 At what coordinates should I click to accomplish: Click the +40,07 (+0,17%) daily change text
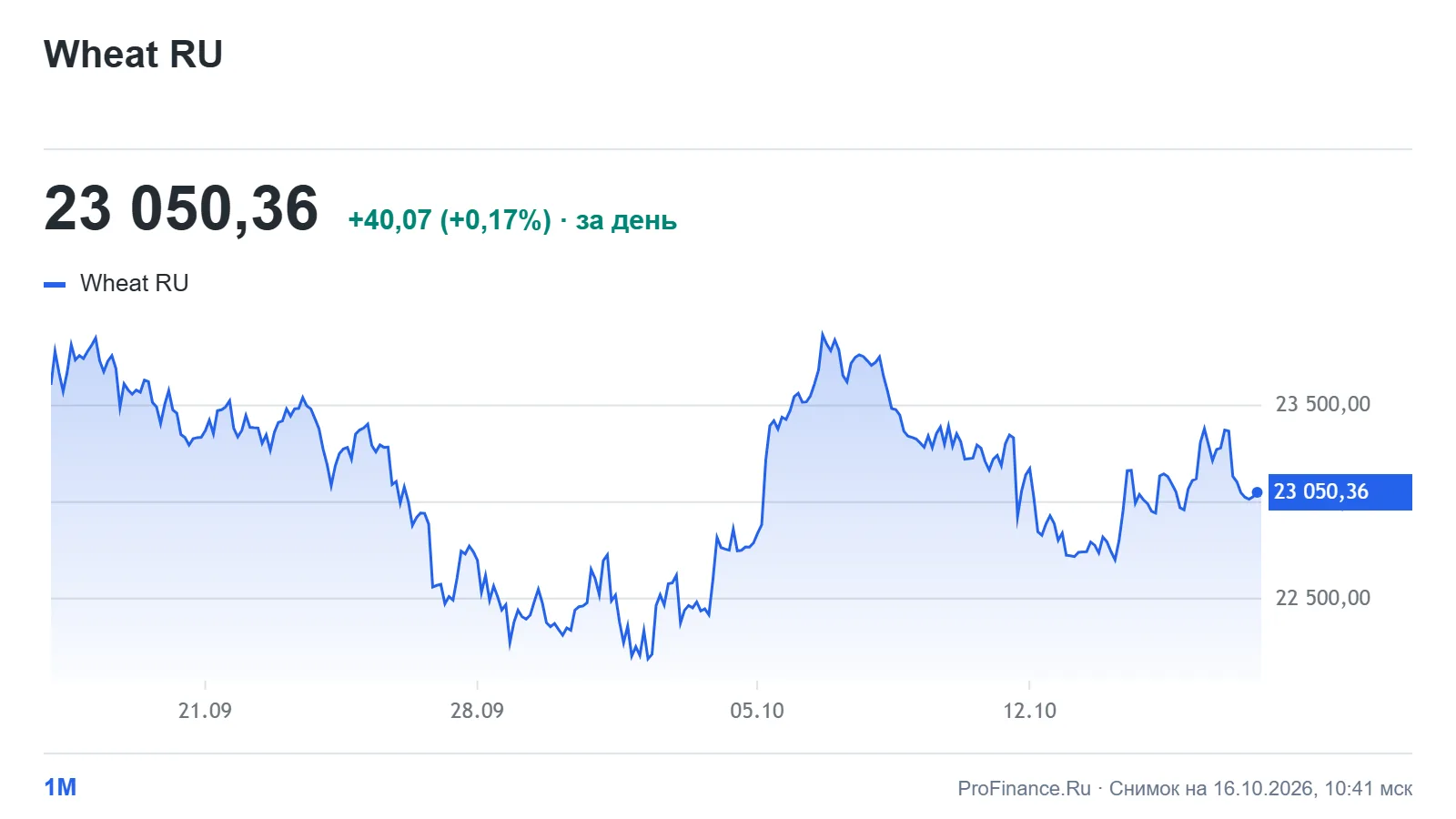(450, 220)
